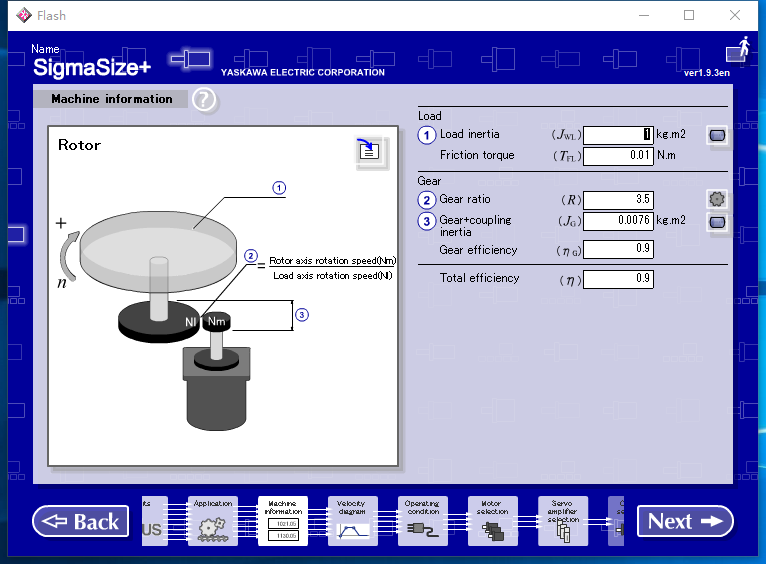Click the Gear efficiency input field
The image size is (766, 564).
(618, 249)
